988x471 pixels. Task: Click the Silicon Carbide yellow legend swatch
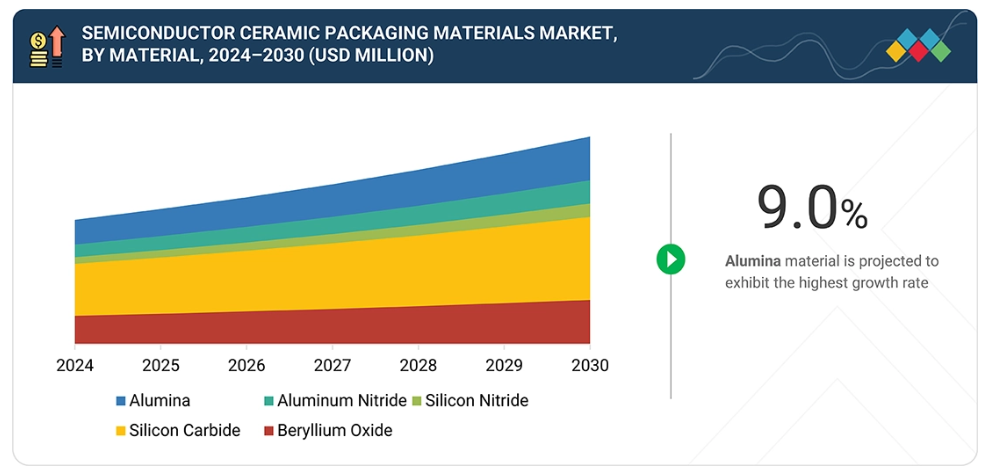pyautogui.click(x=120, y=431)
